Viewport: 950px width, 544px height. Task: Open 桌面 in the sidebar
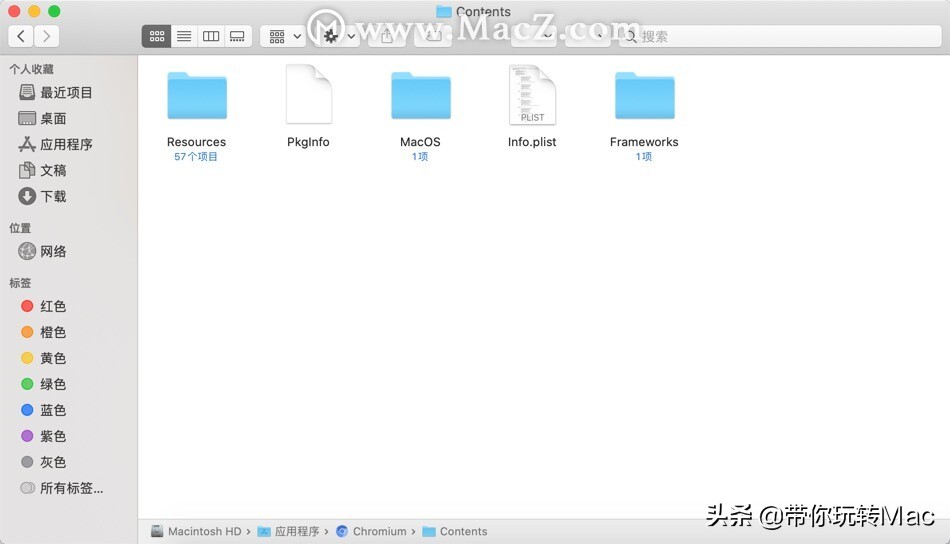pos(42,119)
